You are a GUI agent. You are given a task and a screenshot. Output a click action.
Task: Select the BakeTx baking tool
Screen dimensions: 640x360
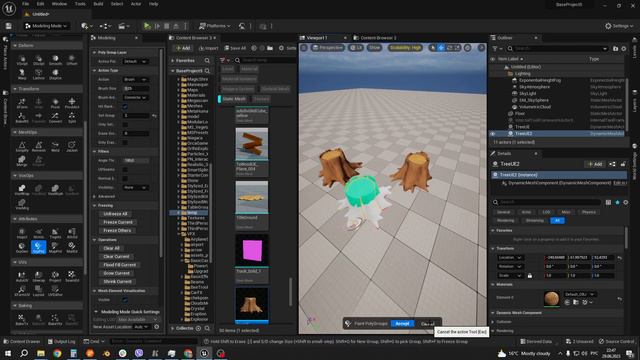(22, 320)
